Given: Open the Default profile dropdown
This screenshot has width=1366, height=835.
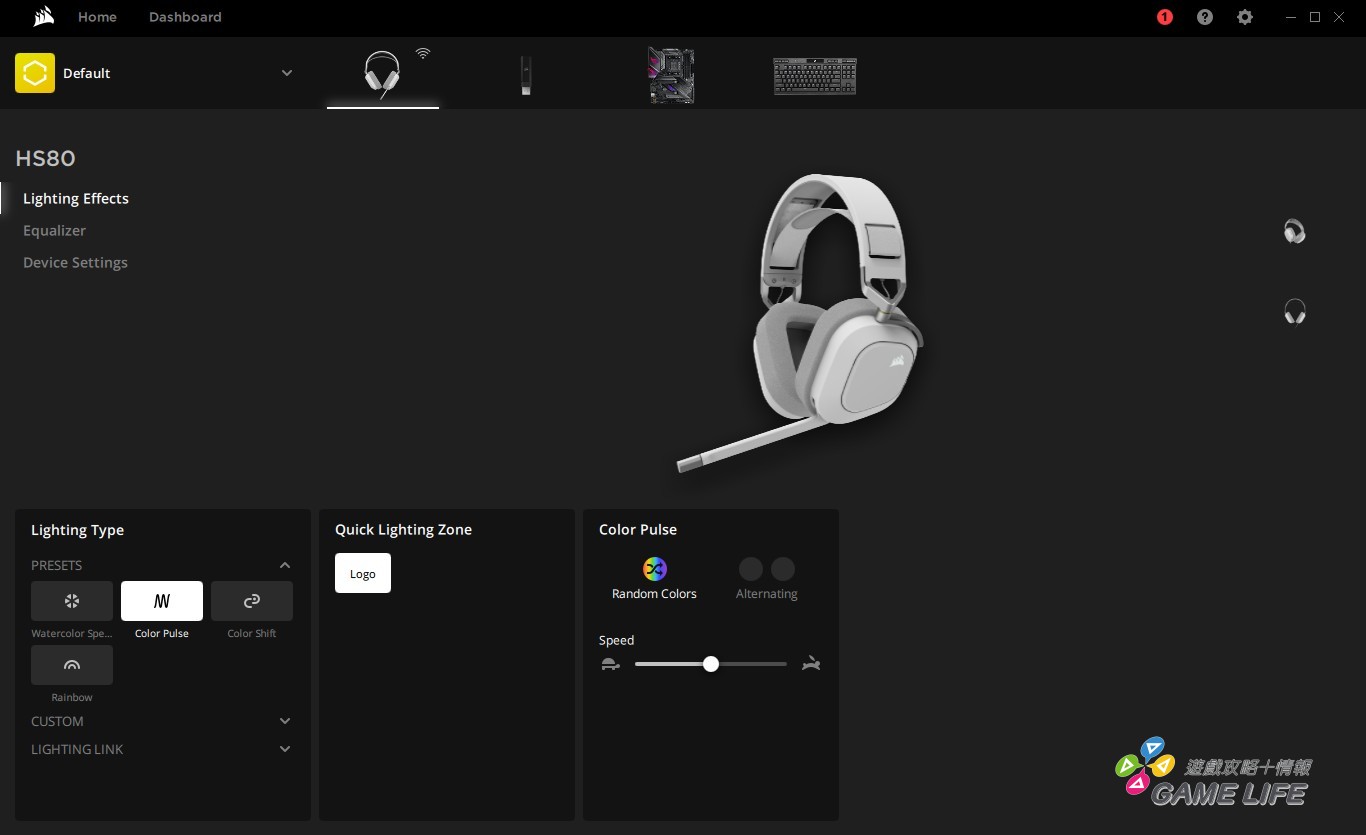Looking at the screenshot, I should [x=286, y=73].
